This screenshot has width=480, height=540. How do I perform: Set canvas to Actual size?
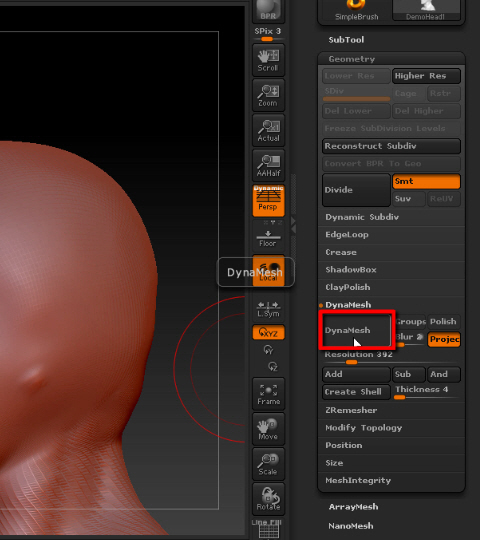(268, 130)
